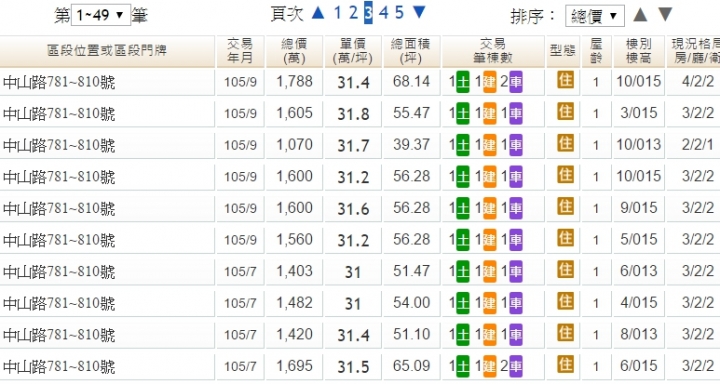
Task: Click the 交易年月 column header
Action: 240,51
